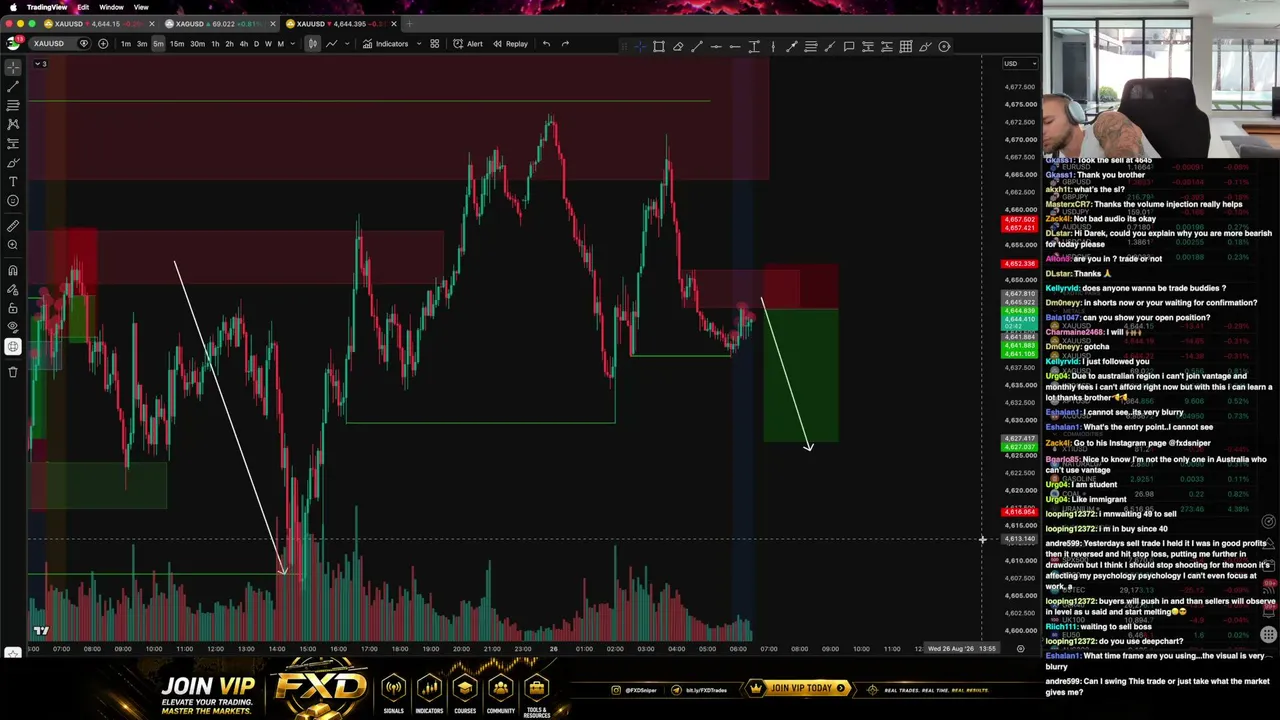This screenshot has height=720, width=1280.
Task: Toggle stay in drawing mode
Action: 13,289
